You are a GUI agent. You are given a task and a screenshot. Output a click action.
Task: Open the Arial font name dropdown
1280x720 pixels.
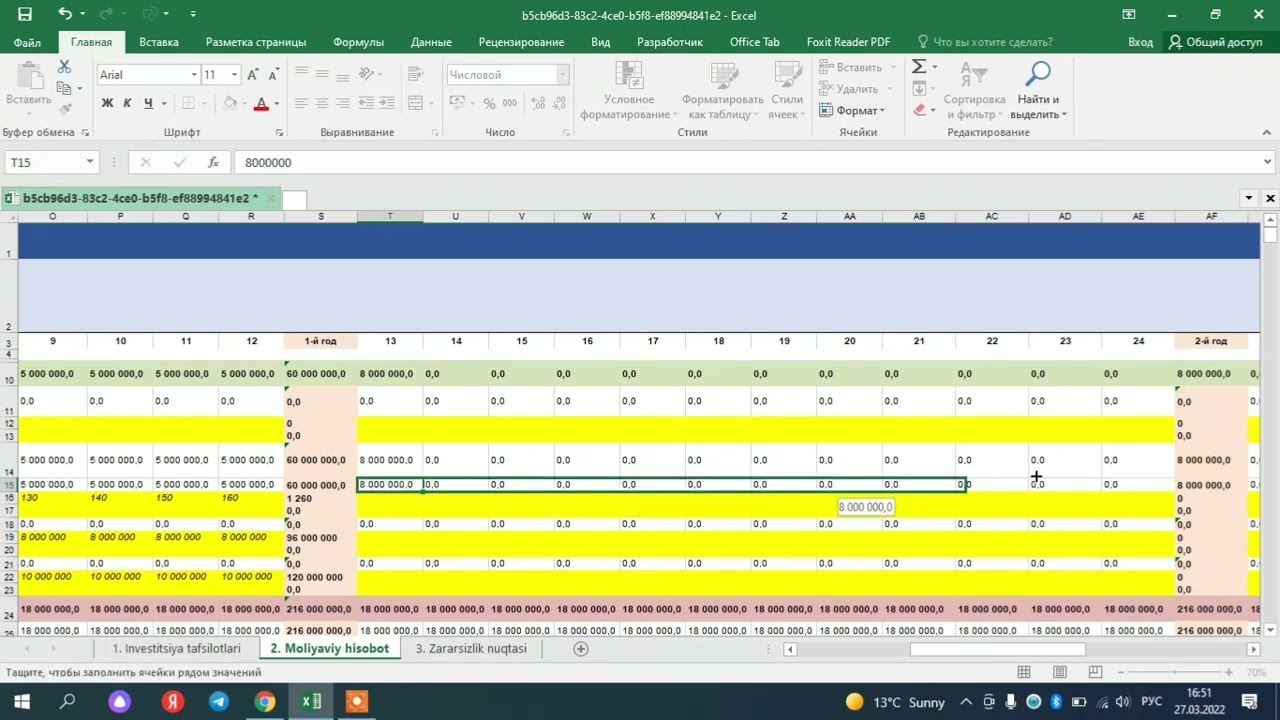[x=194, y=75]
